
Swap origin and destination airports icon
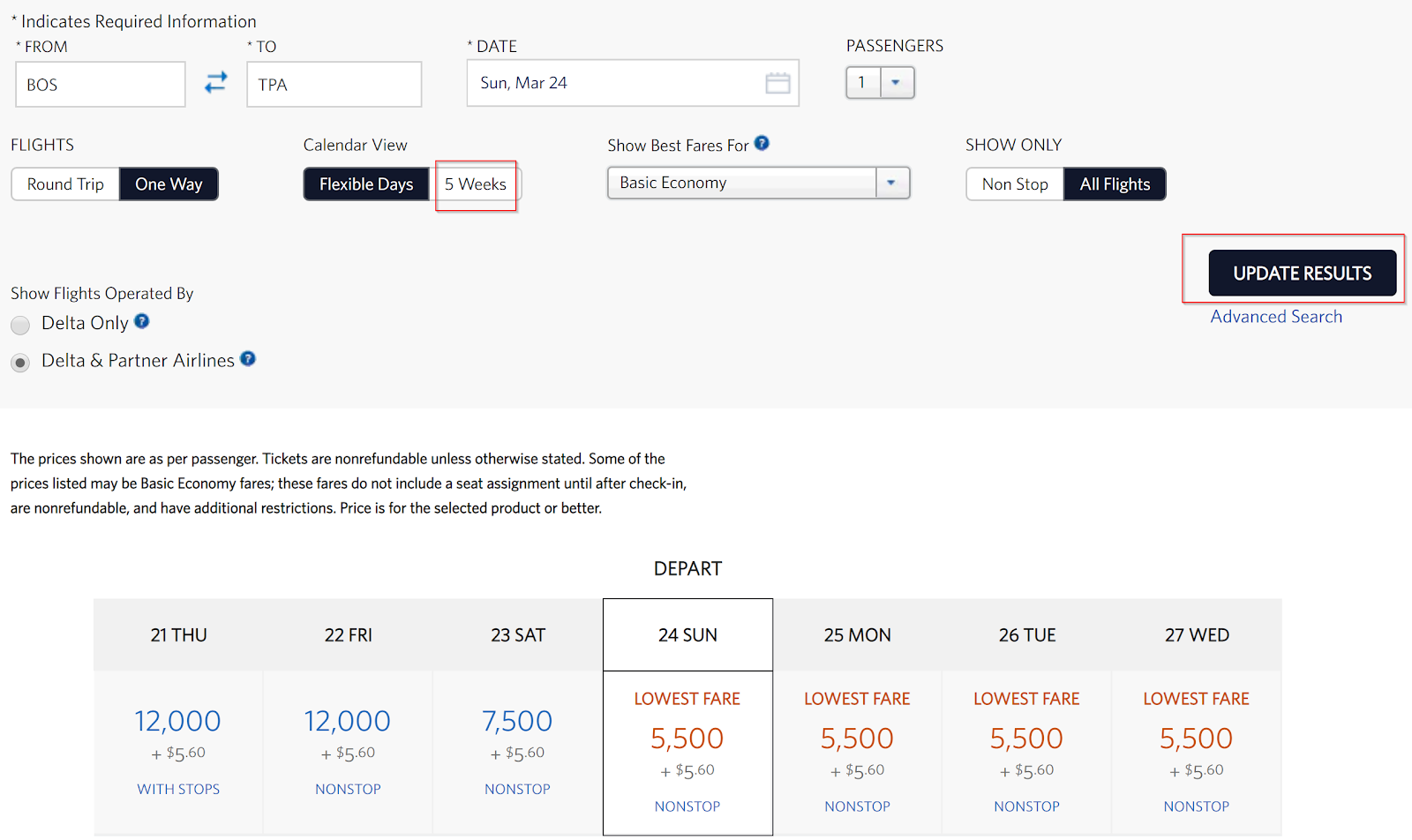(216, 83)
